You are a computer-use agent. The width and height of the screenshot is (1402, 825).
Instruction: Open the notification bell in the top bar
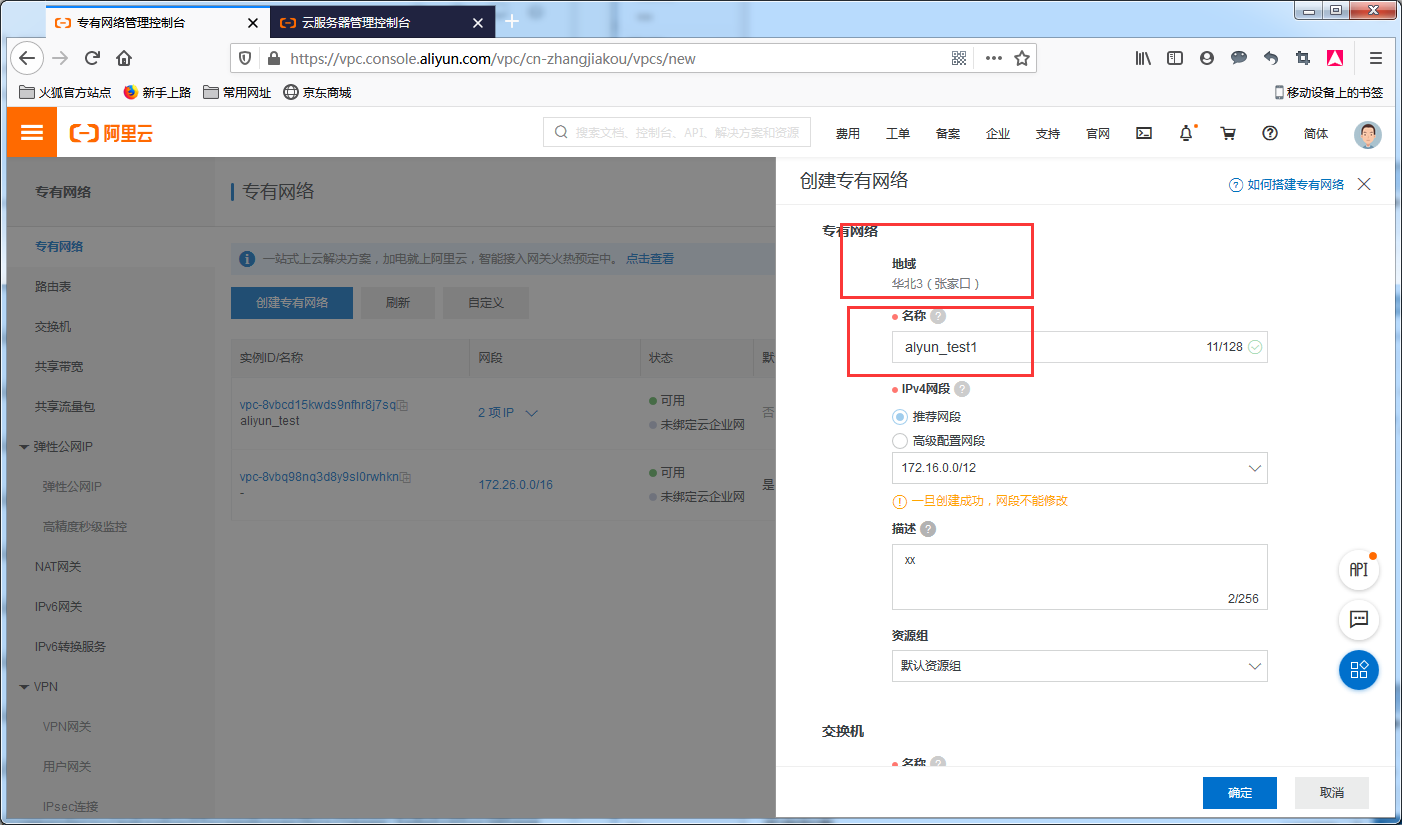pyautogui.click(x=1186, y=133)
